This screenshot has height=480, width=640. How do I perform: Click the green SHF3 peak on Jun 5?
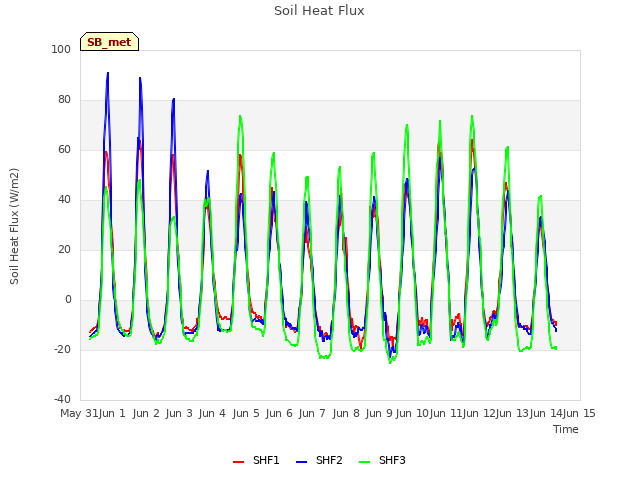coord(240,116)
